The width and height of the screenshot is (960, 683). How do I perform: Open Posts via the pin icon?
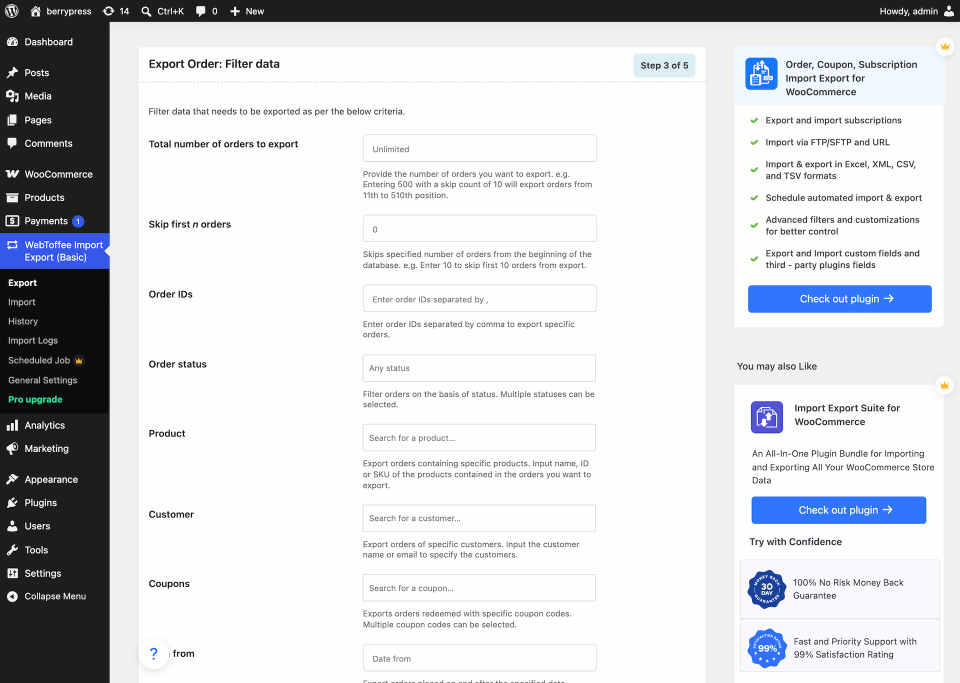12,72
